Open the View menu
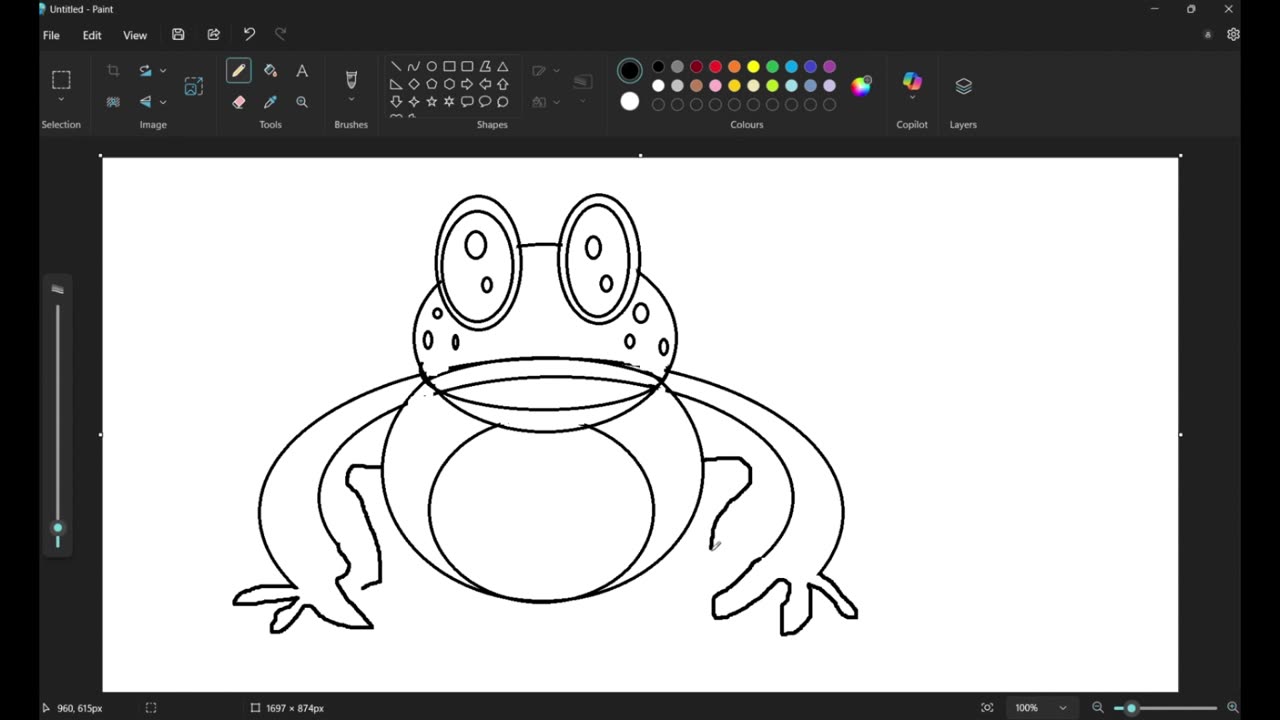This screenshot has height=720, width=1280. [x=135, y=35]
